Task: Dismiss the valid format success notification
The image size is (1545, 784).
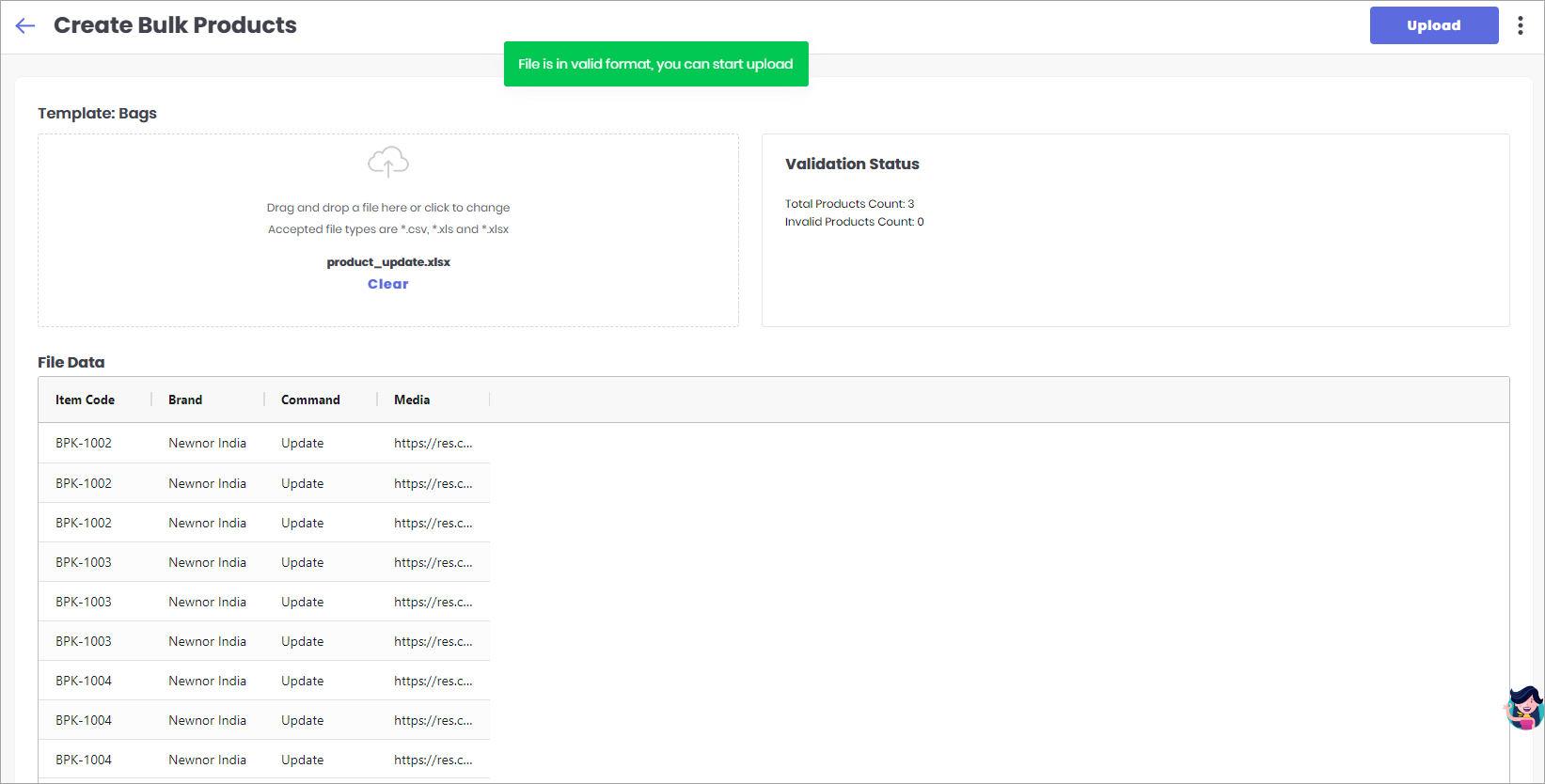Action: click(x=656, y=64)
